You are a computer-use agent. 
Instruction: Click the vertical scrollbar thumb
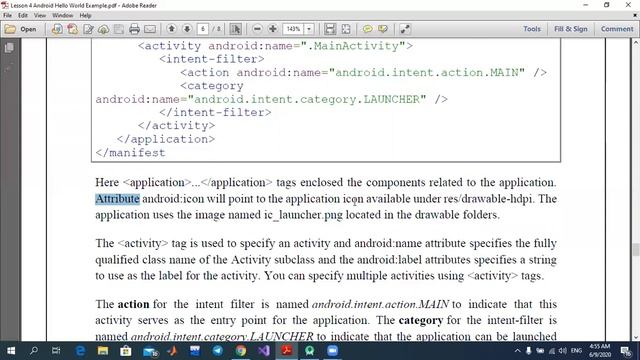point(636,249)
